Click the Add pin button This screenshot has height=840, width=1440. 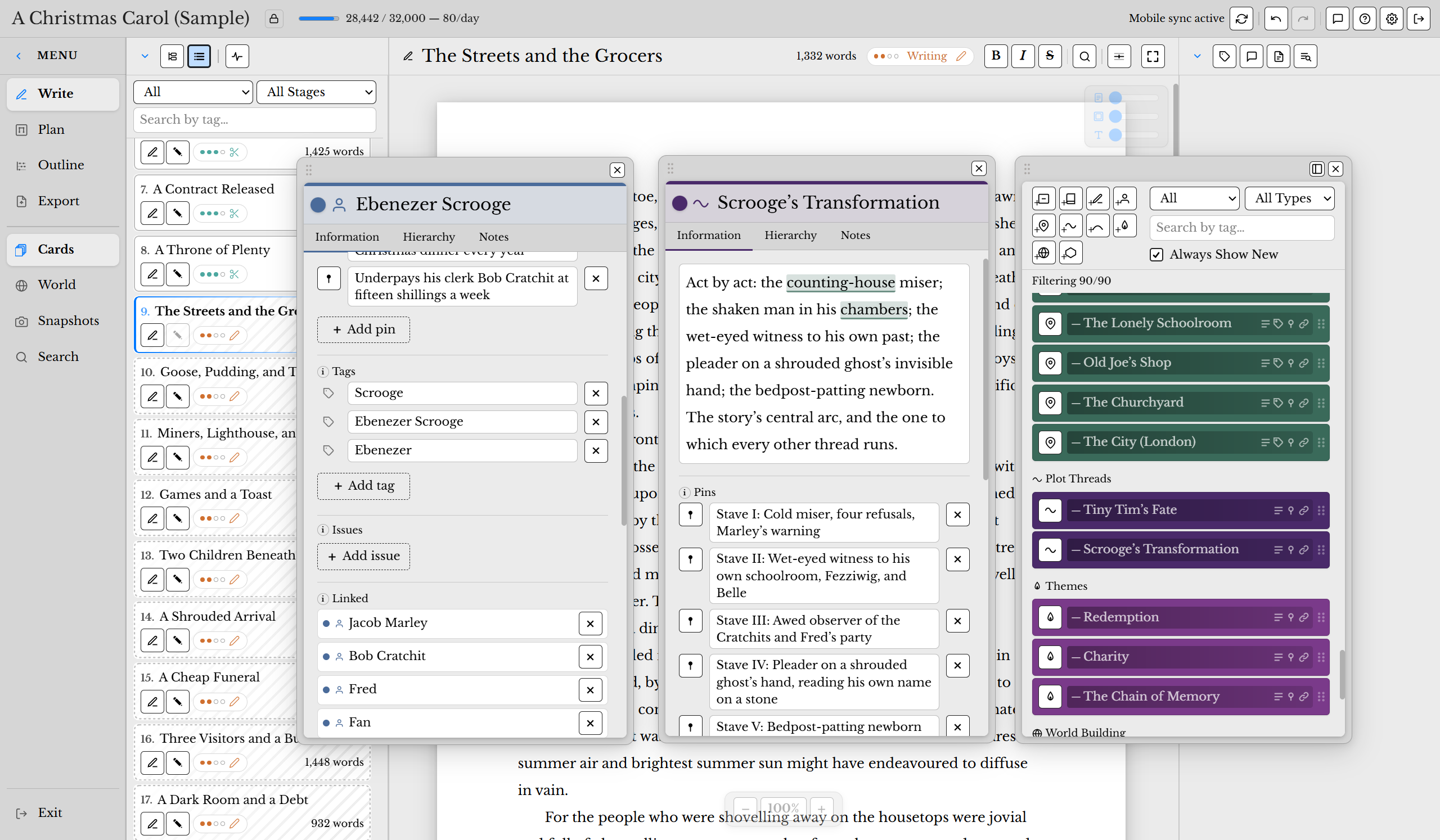[363, 329]
